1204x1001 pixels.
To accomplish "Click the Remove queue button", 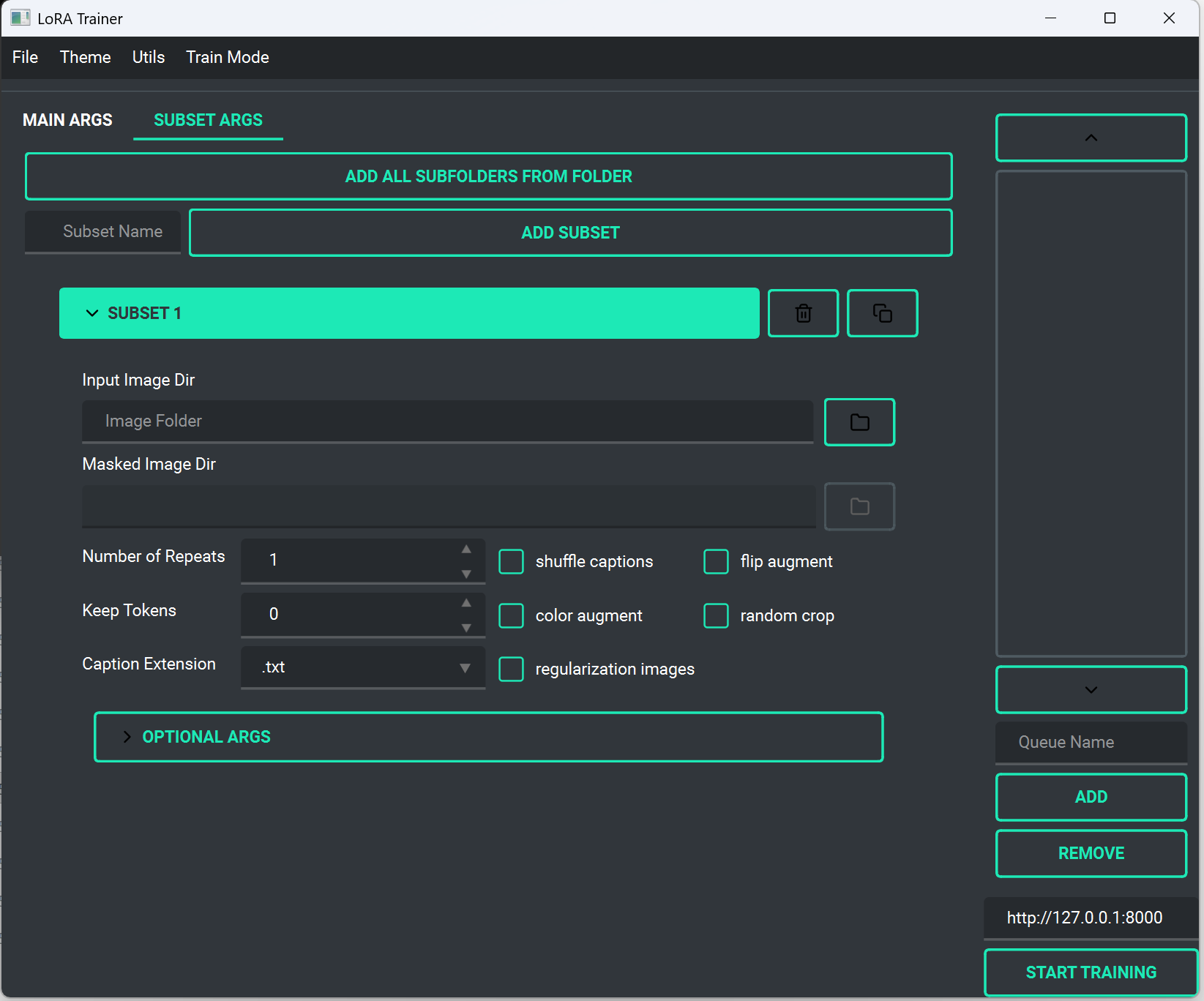I will coord(1091,853).
